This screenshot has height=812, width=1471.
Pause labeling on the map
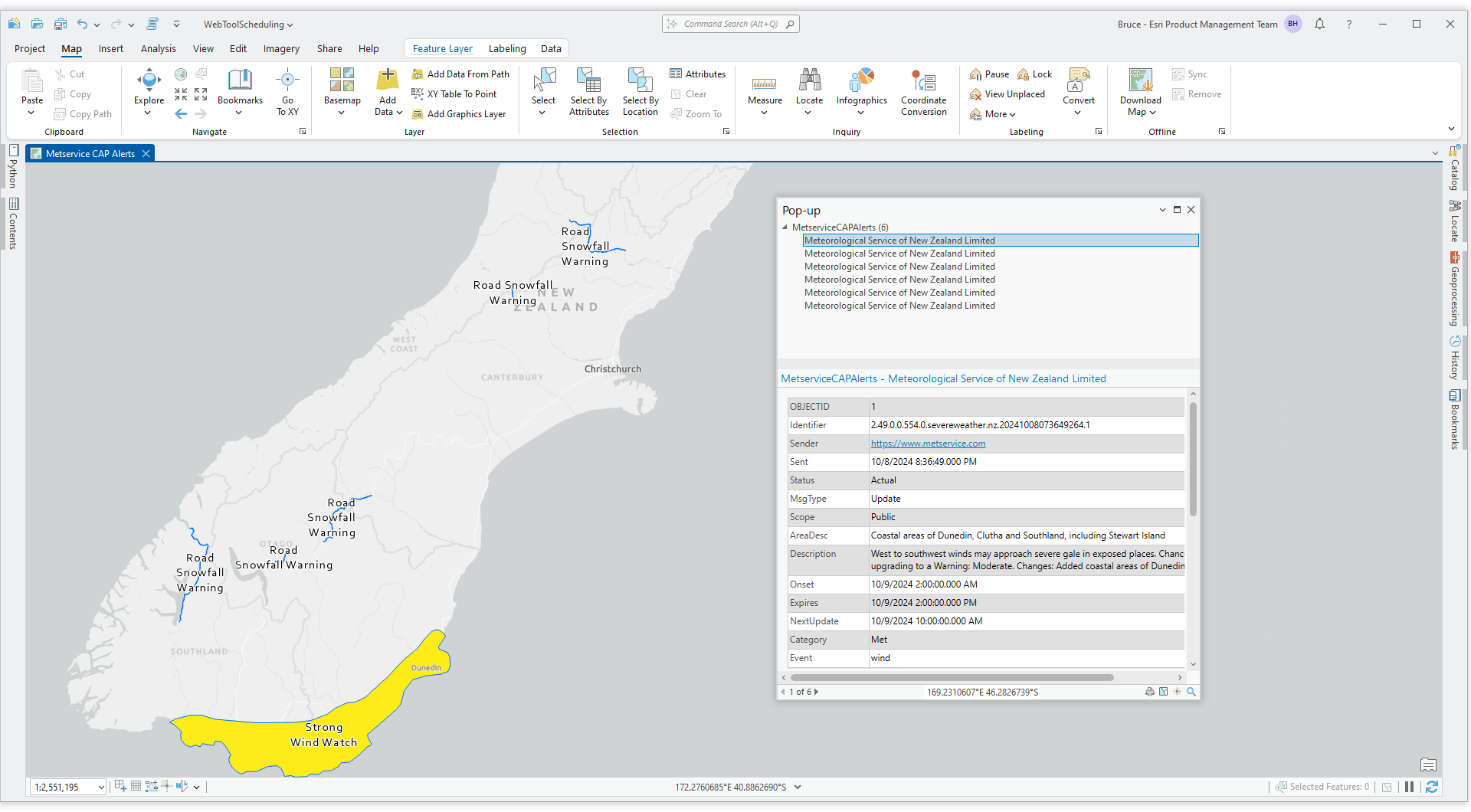[x=988, y=74]
